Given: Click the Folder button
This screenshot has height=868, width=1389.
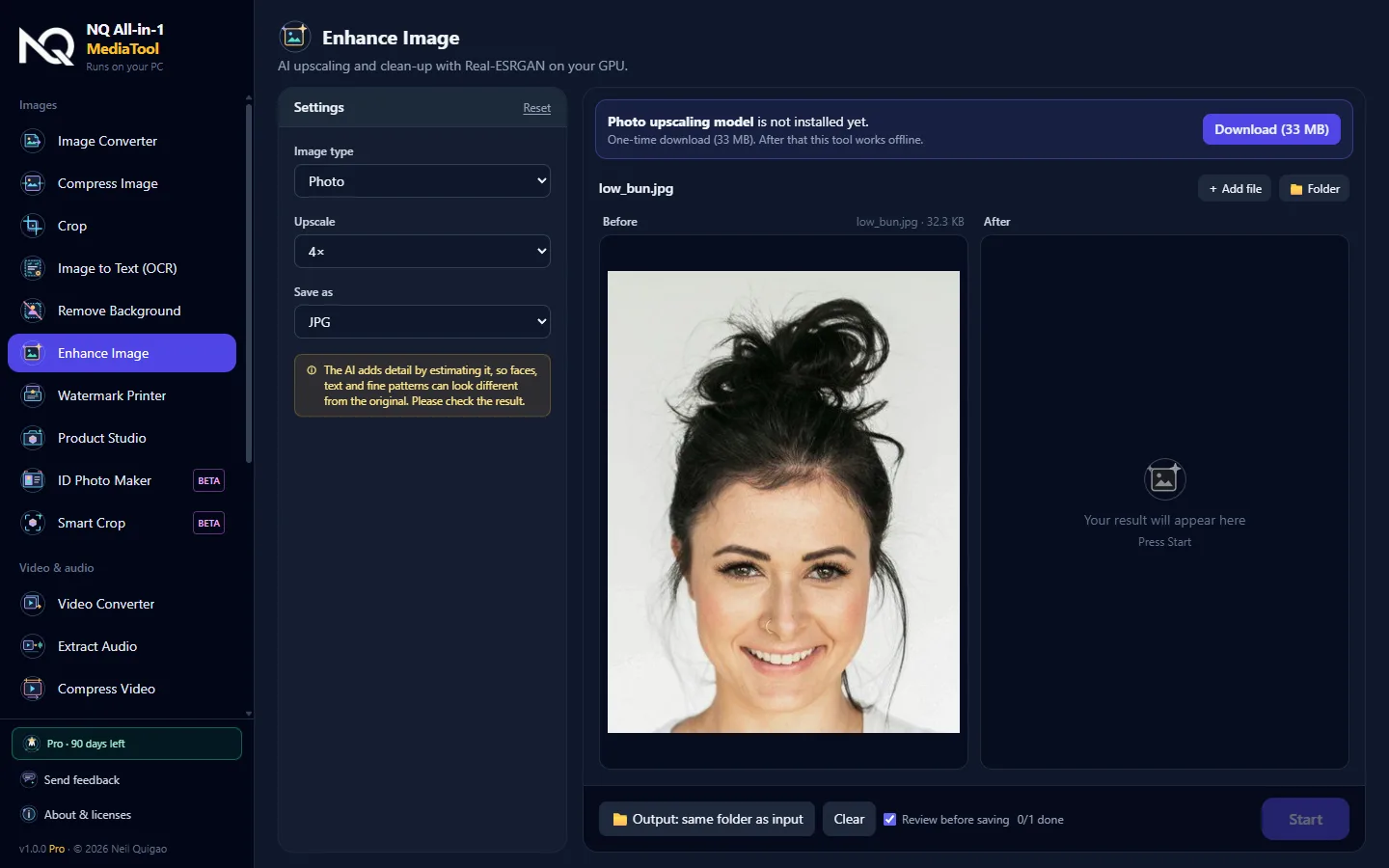Looking at the screenshot, I should pos(1315,189).
